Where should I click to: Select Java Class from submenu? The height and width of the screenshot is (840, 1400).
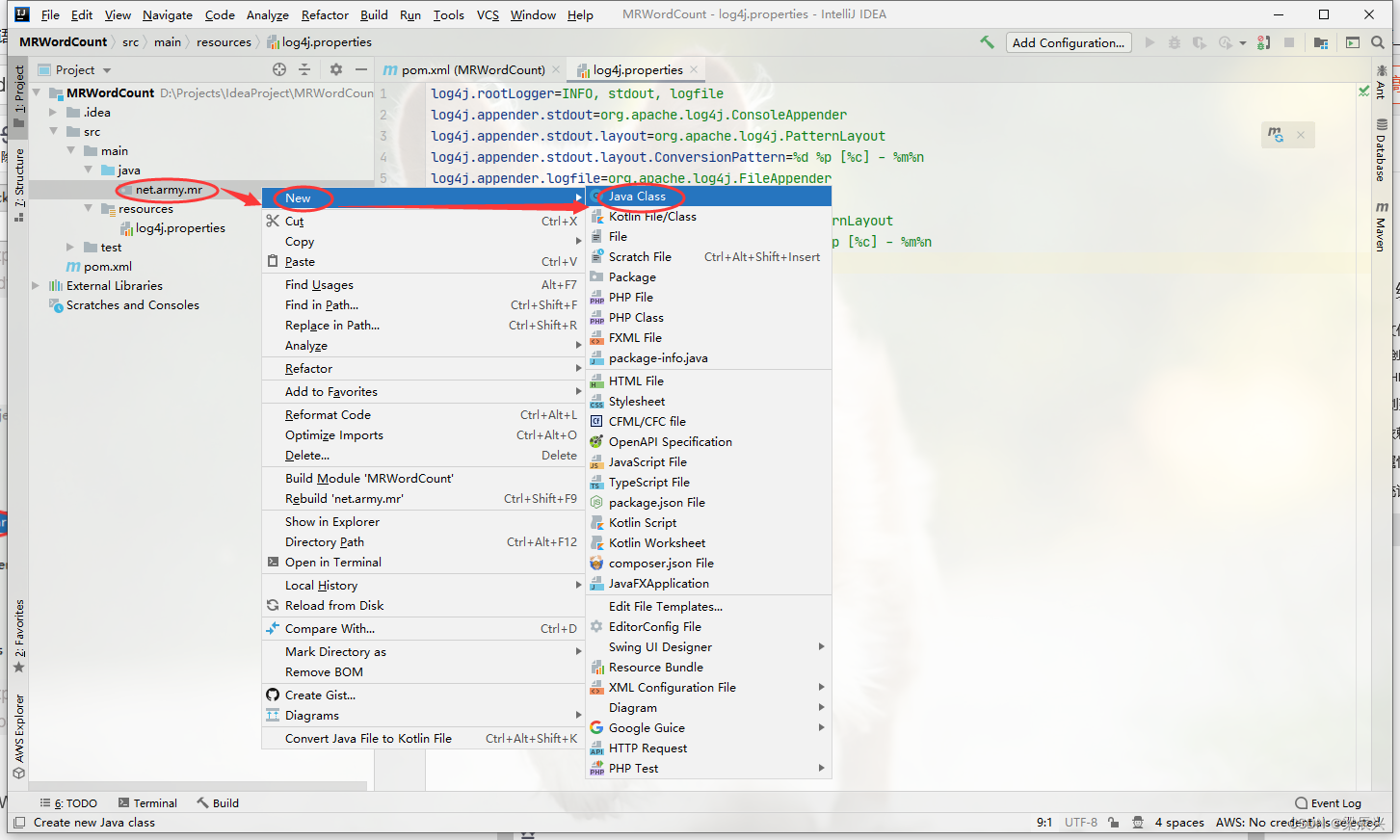coord(708,197)
